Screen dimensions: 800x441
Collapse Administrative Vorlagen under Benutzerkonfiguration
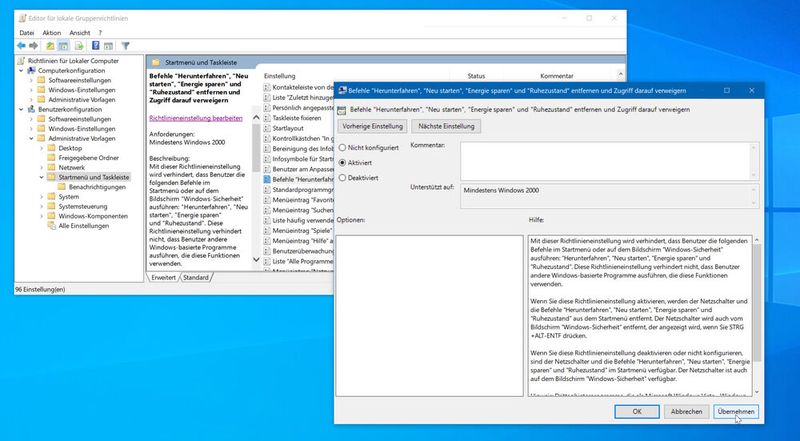coord(32,138)
